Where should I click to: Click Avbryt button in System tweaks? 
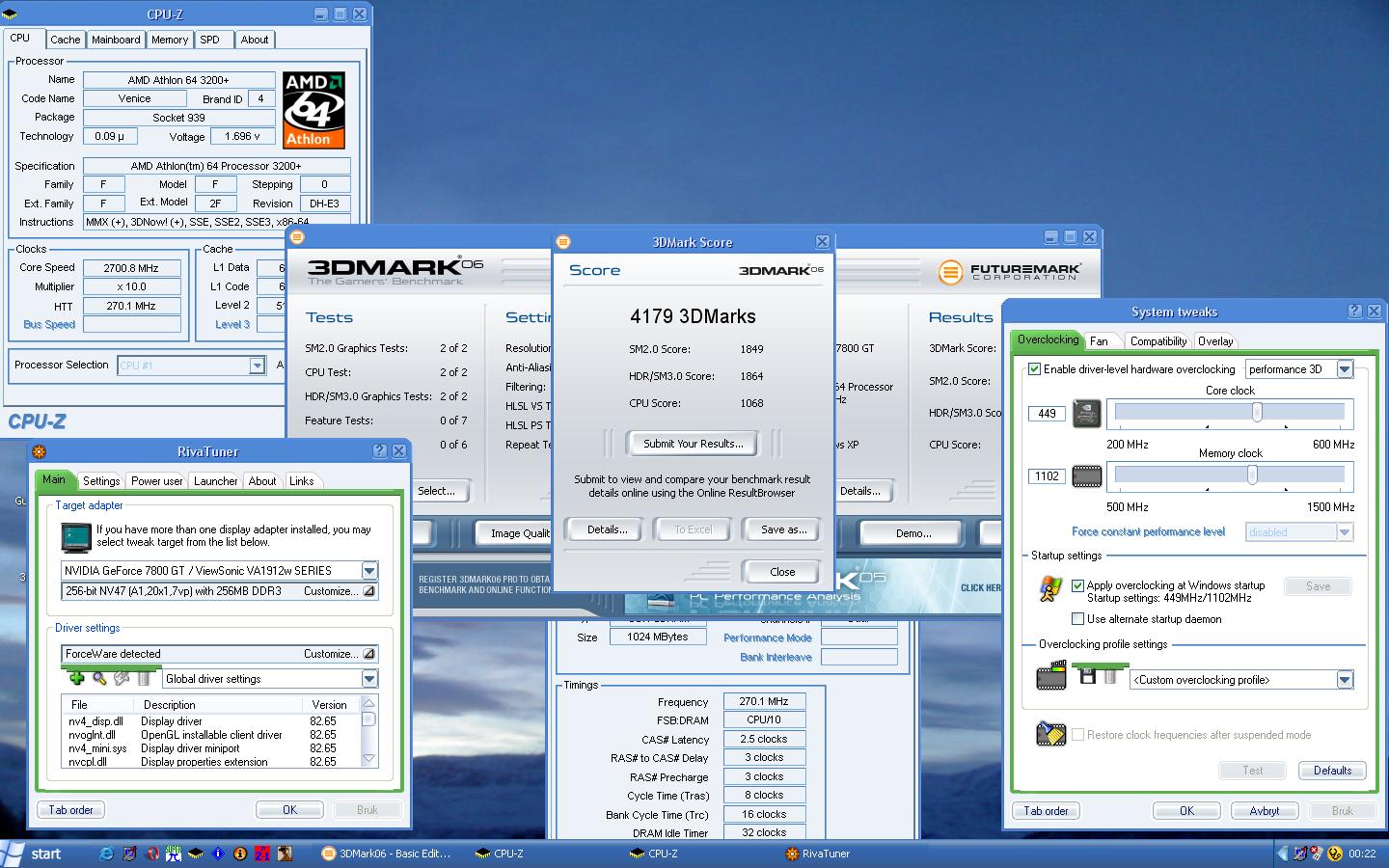tap(1265, 811)
